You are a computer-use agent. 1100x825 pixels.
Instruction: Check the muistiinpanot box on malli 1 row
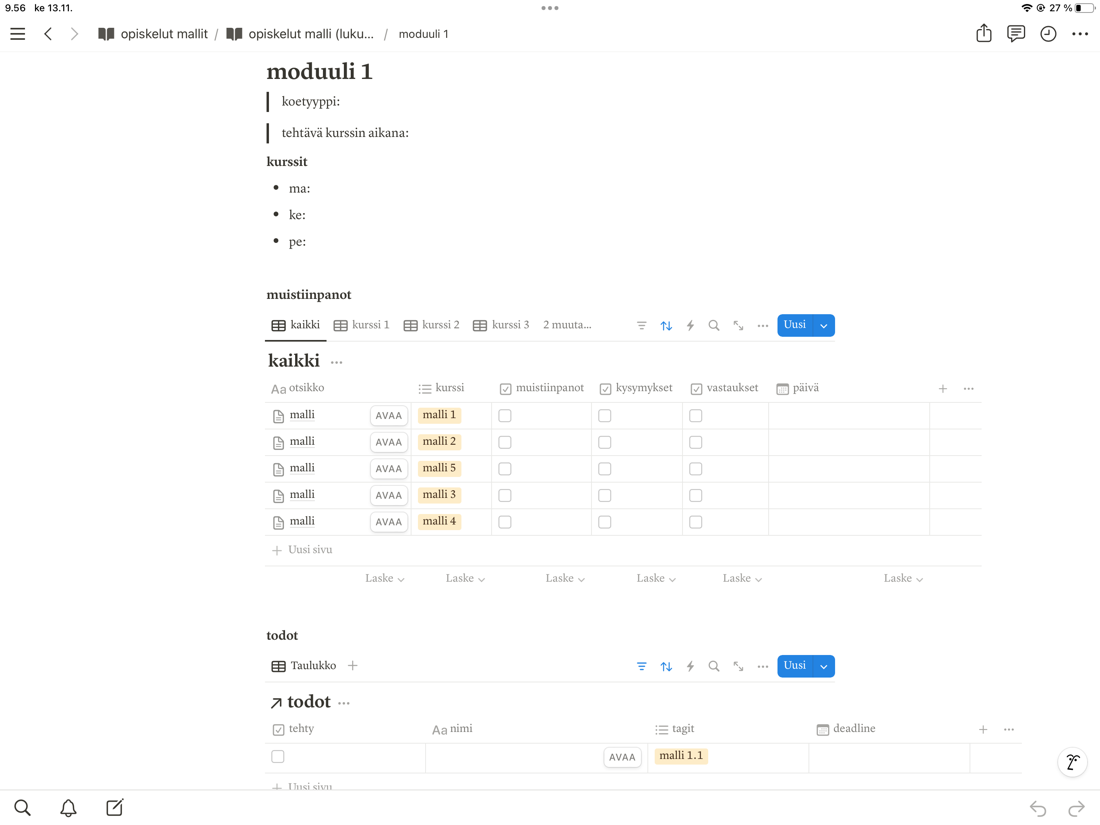pyautogui.click(x=505, y=414)
